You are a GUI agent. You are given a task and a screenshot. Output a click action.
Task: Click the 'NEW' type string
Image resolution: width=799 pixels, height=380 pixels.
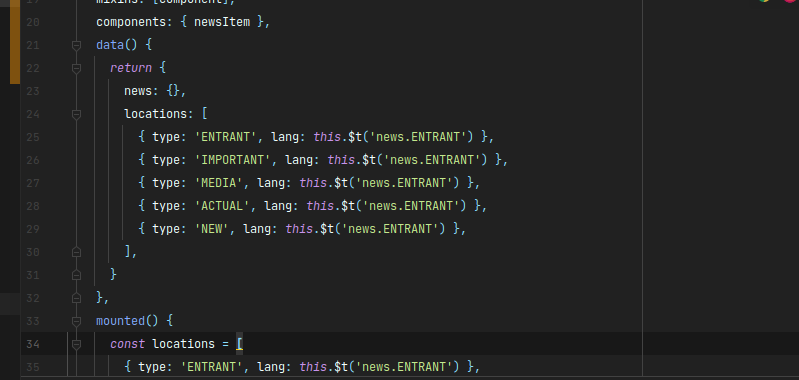coord(211,229)
